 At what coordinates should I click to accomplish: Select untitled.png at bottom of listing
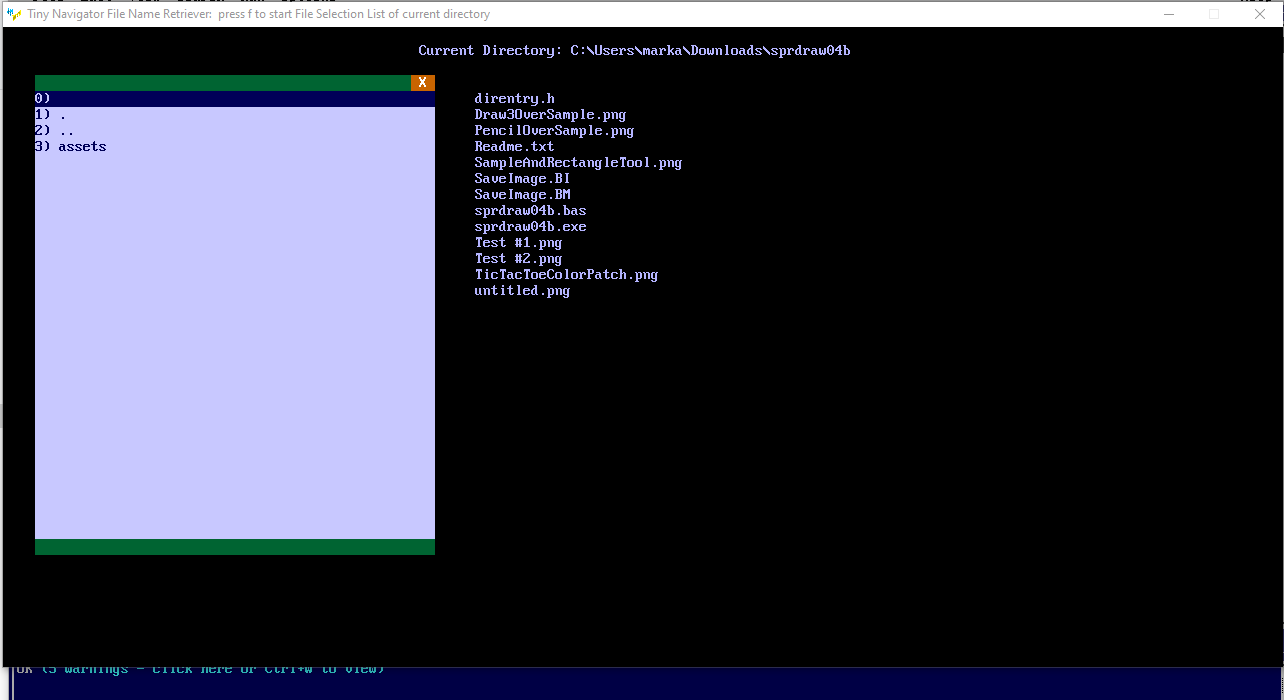[522, 291]
